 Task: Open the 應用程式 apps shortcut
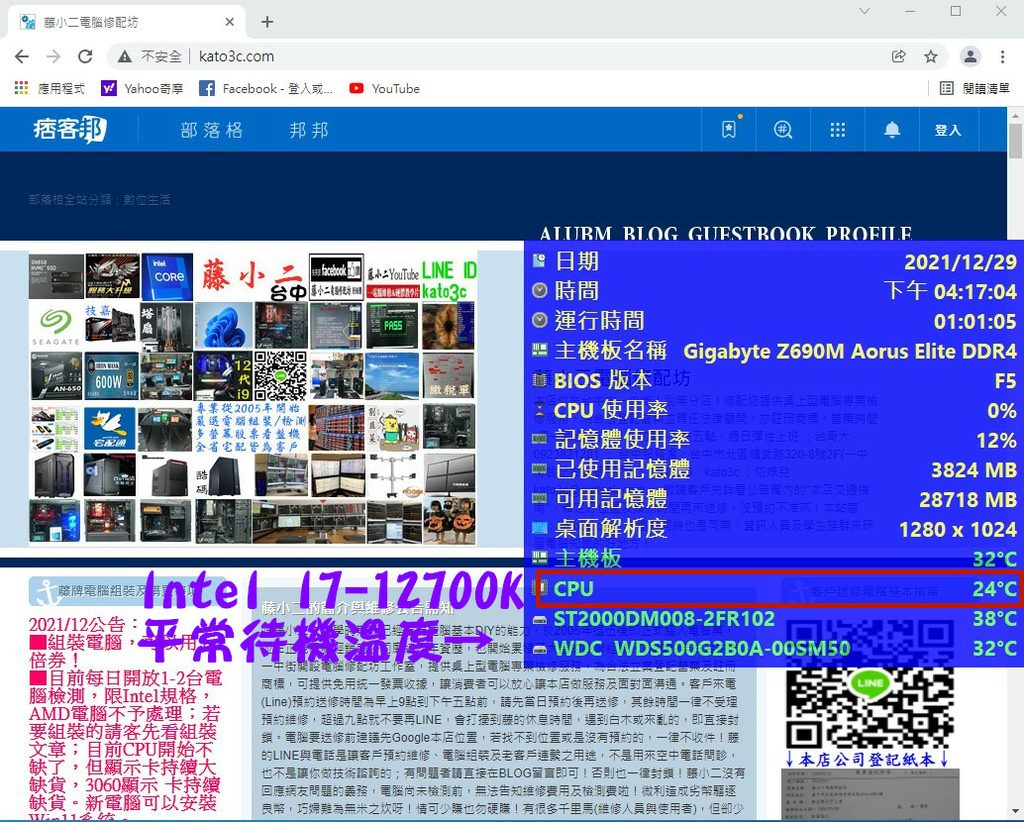coord(50,88)
